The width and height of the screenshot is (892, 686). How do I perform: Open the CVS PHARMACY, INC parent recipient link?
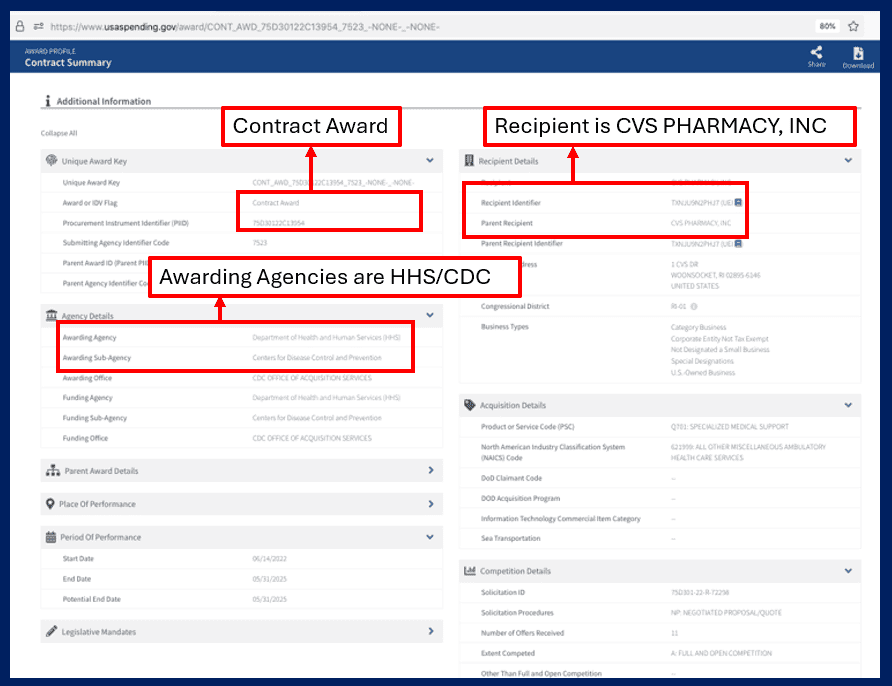701,223
